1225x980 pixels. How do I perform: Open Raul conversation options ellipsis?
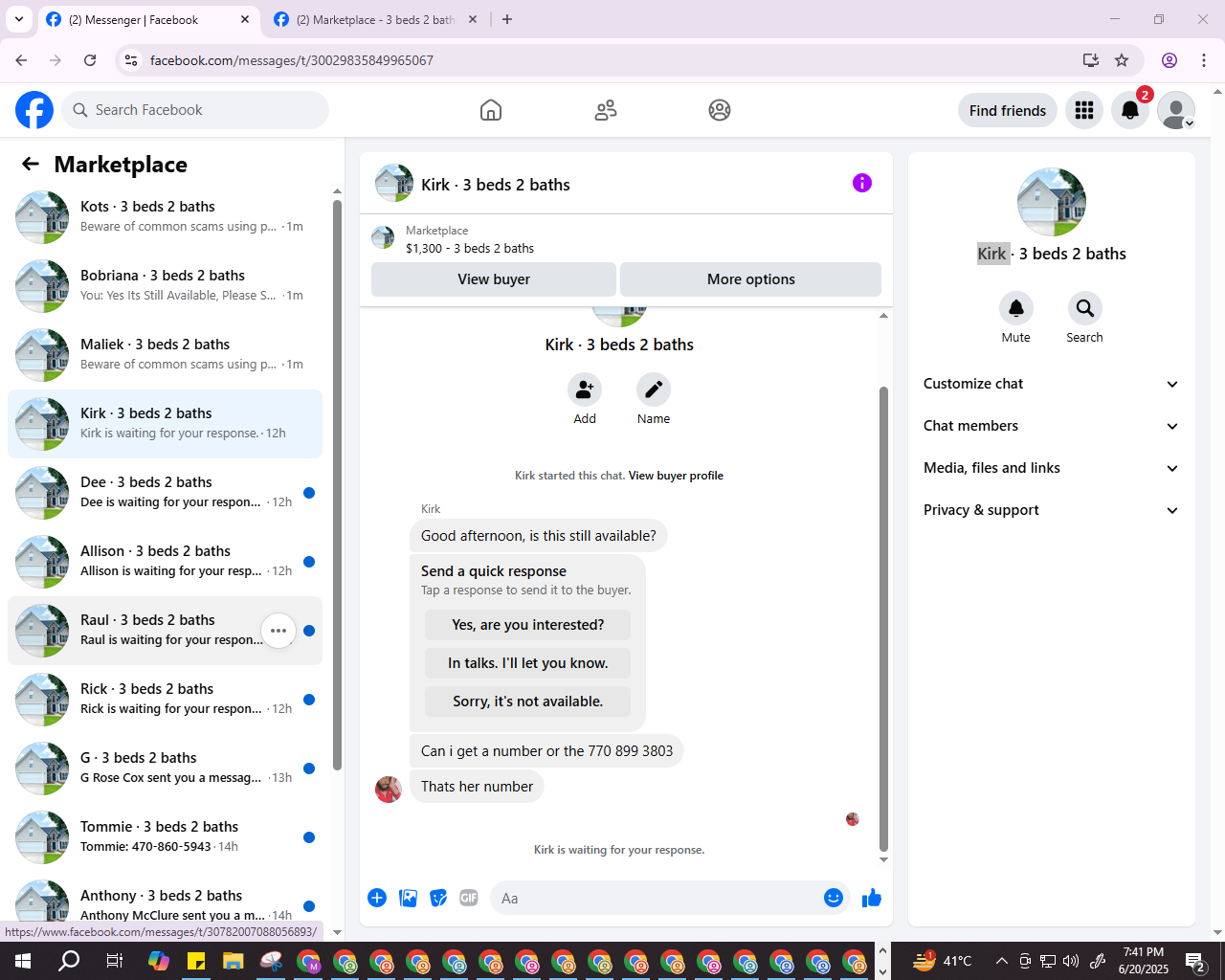pyautogui.click(x=278, y=631)
